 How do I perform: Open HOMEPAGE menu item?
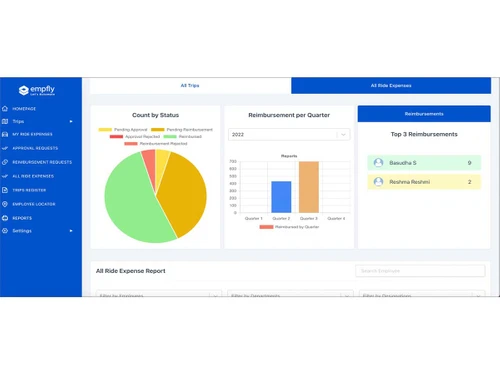coord(24,109)
